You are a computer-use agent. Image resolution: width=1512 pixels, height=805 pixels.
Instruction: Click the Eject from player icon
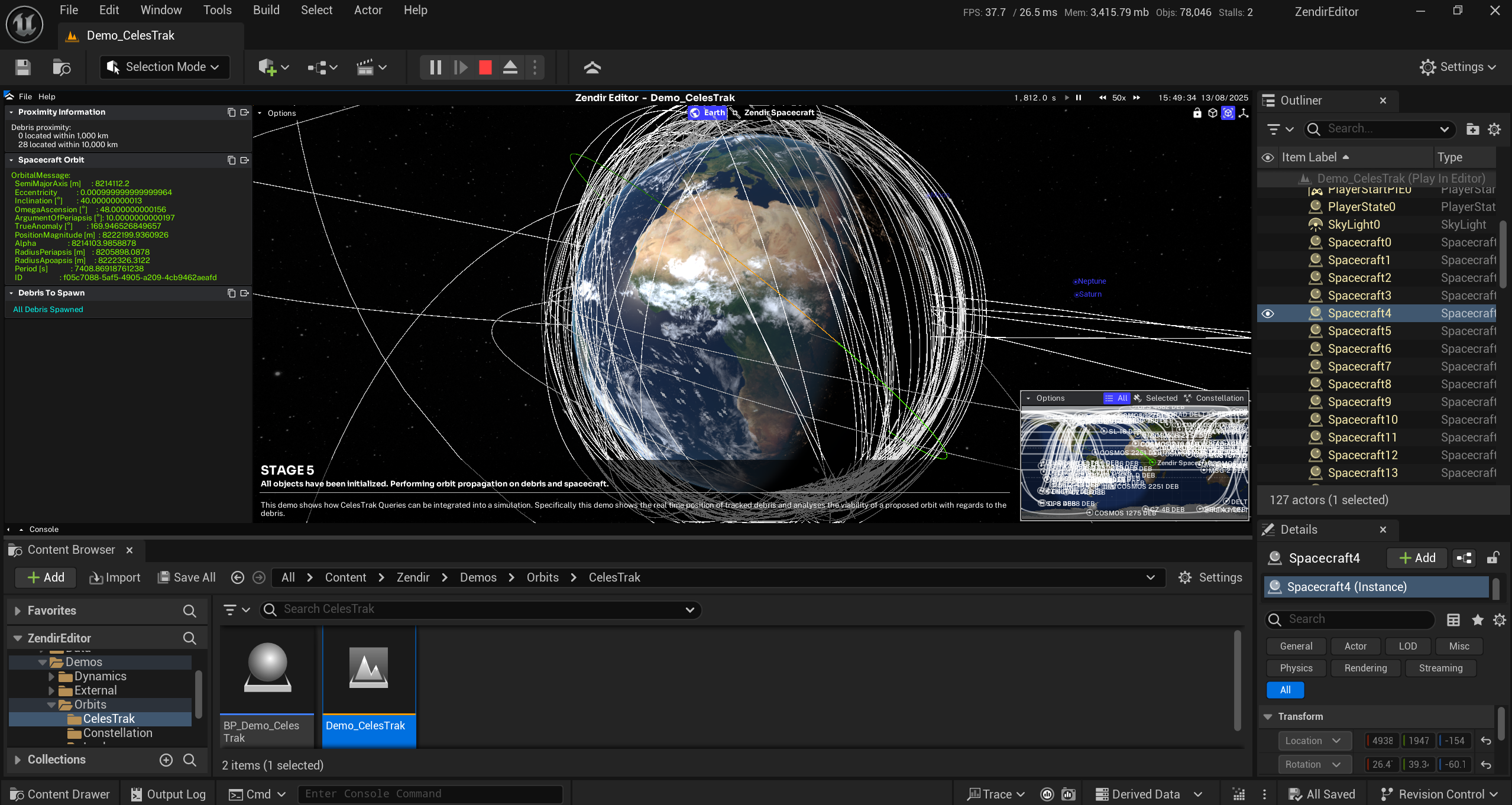[510, 67]
